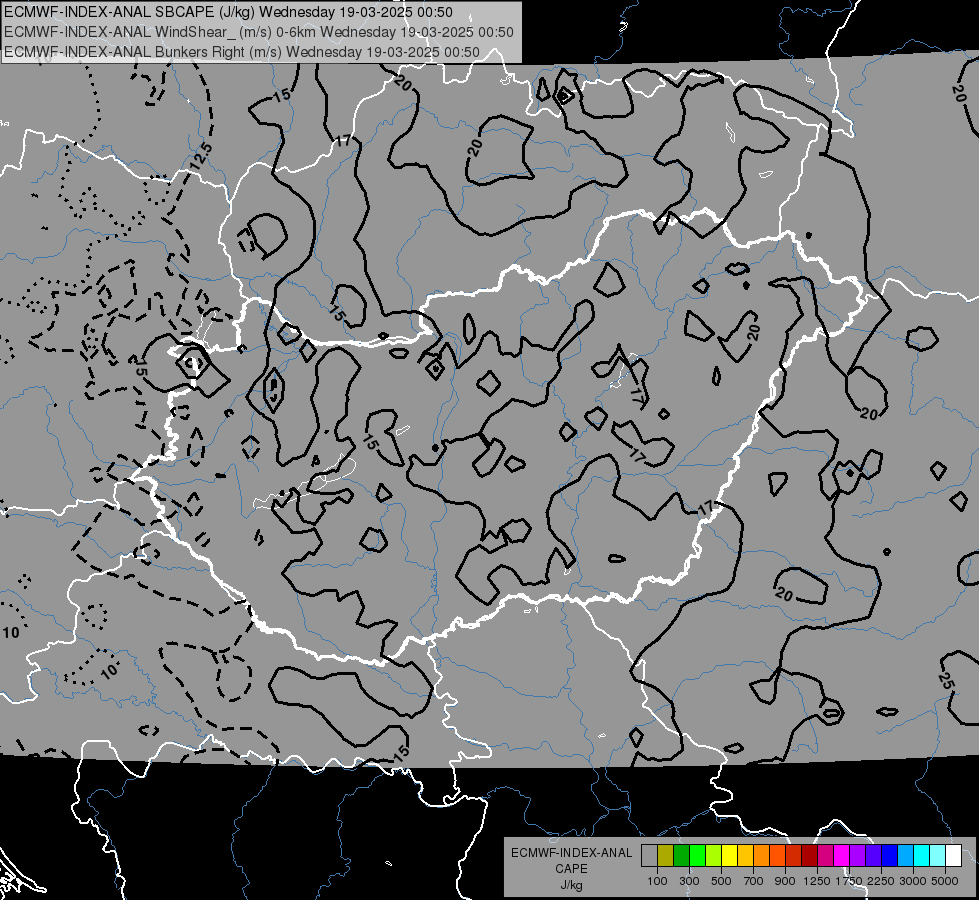The width and height of the screenshot is (979, 900).
Task: Select the dark red legend swatch
Action: (809, 856)
